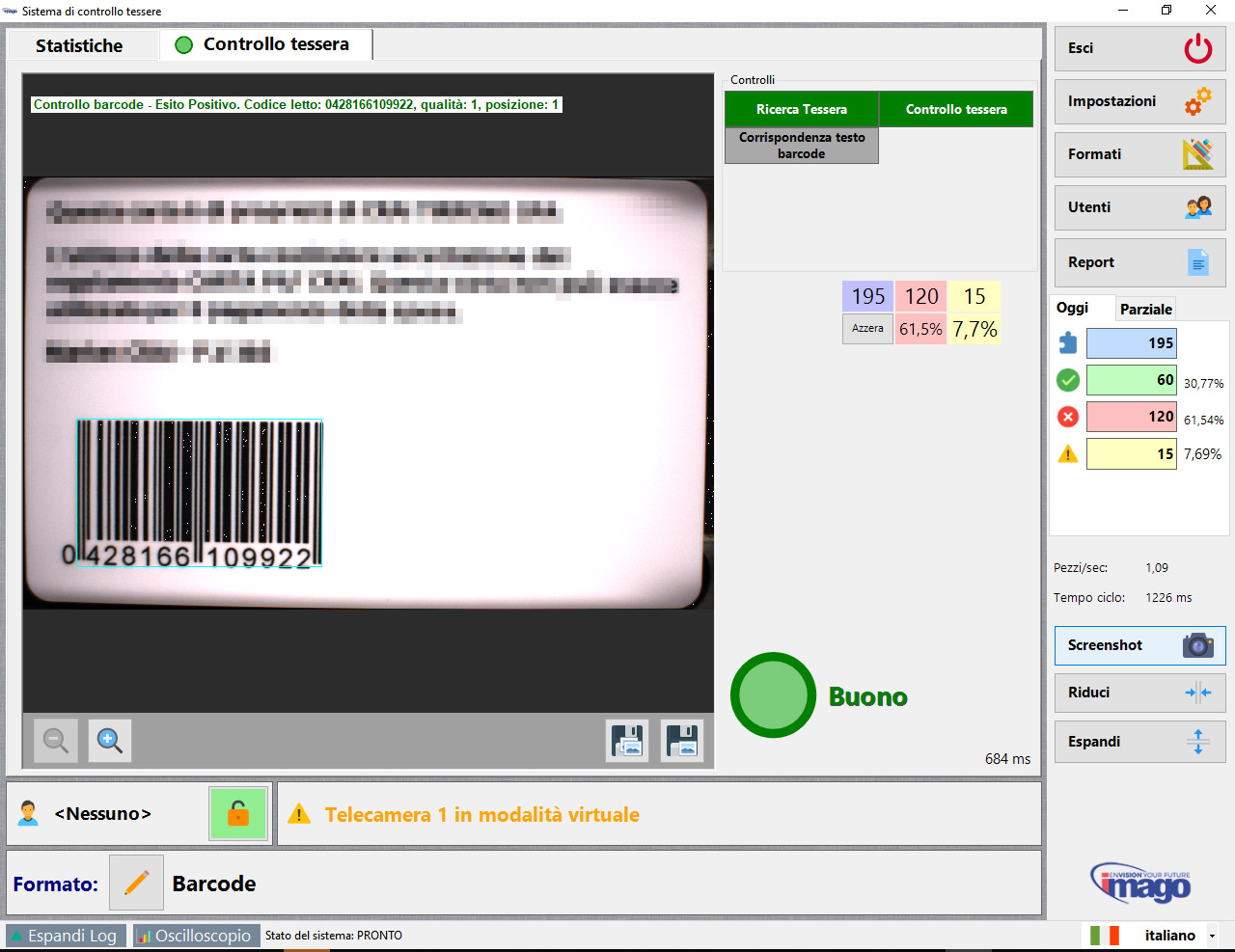Click the yellow 15 summary cell
Screen dimensions: 1235x952
tap(974, 296)
